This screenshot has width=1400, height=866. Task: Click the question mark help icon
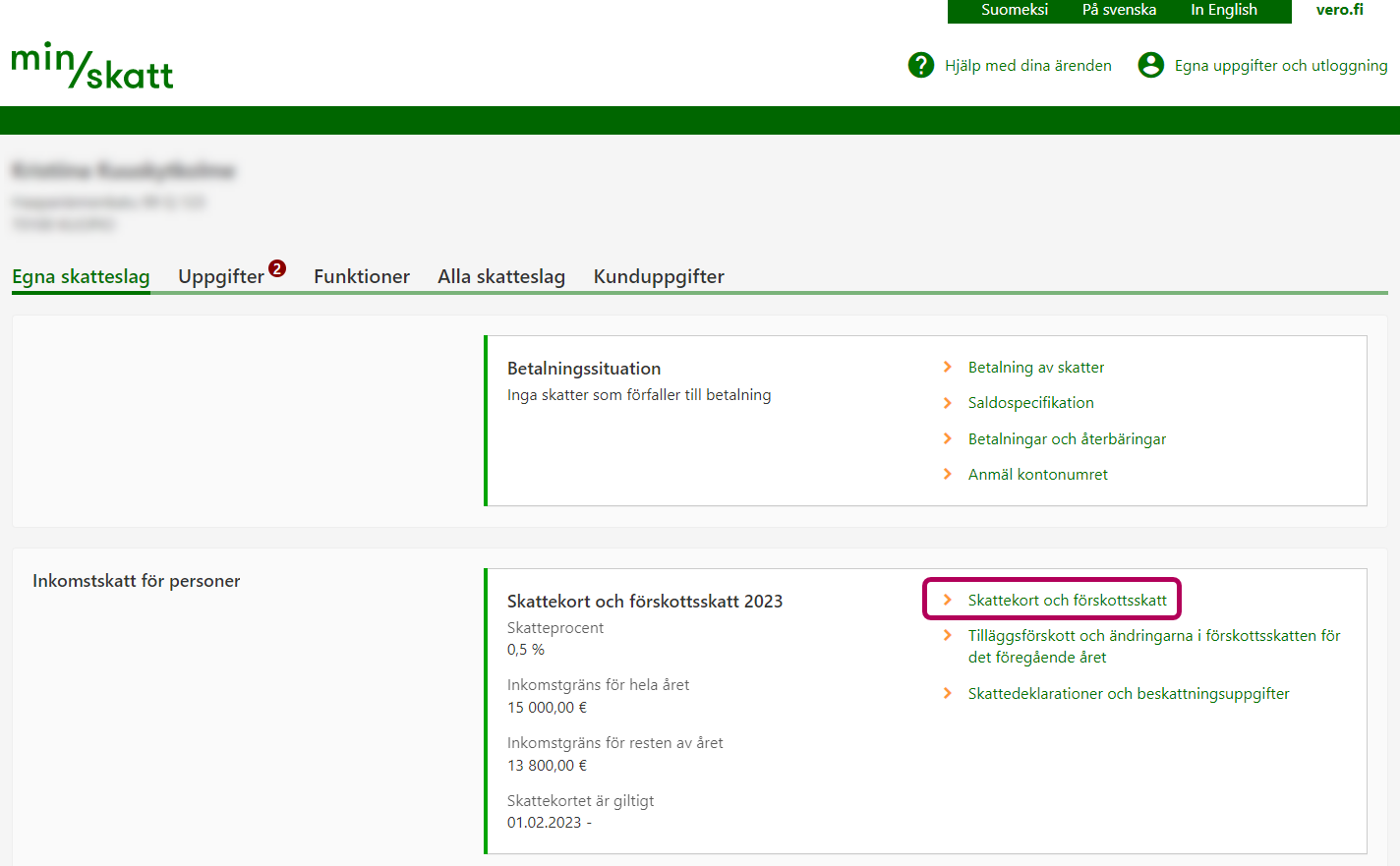point(920,65)
